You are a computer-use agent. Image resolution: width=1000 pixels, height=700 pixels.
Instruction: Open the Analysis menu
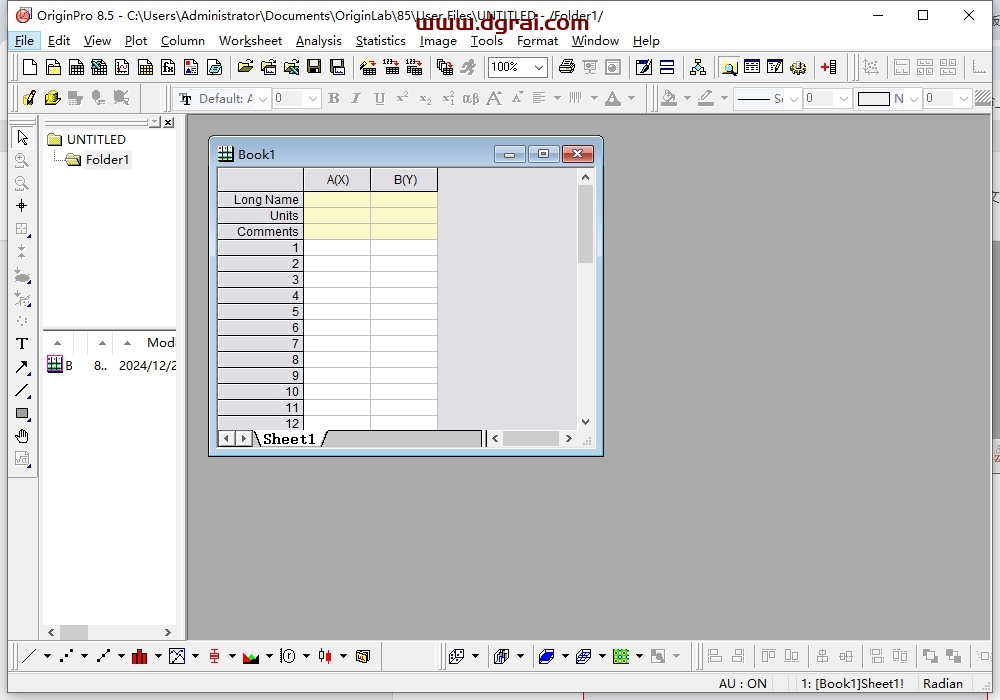tap(318, 41)
